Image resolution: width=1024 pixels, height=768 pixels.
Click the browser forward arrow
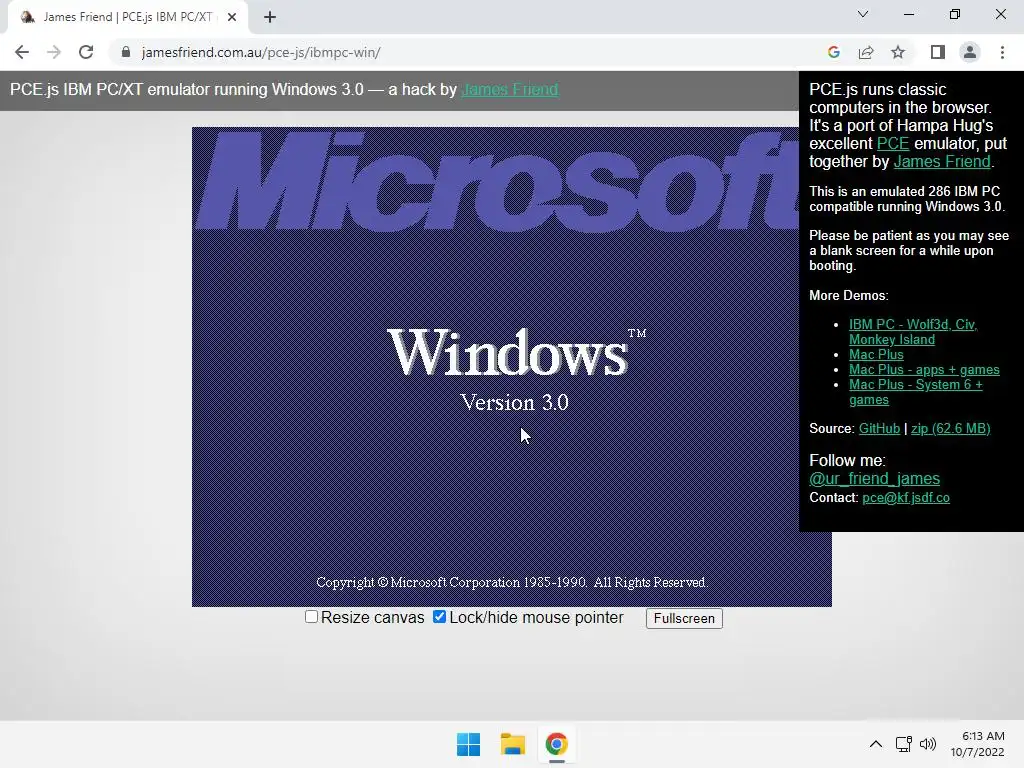pos(54,52)
